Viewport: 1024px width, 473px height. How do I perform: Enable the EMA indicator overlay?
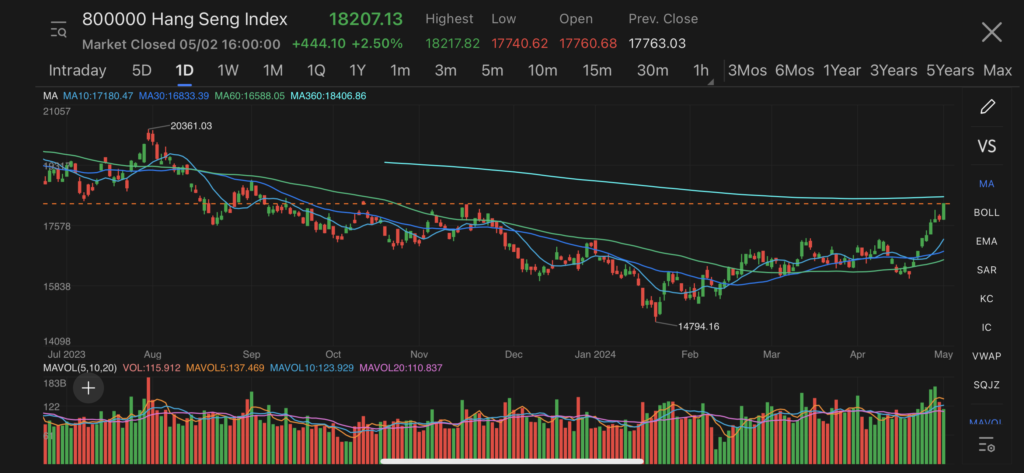click(x=986, y=241)
